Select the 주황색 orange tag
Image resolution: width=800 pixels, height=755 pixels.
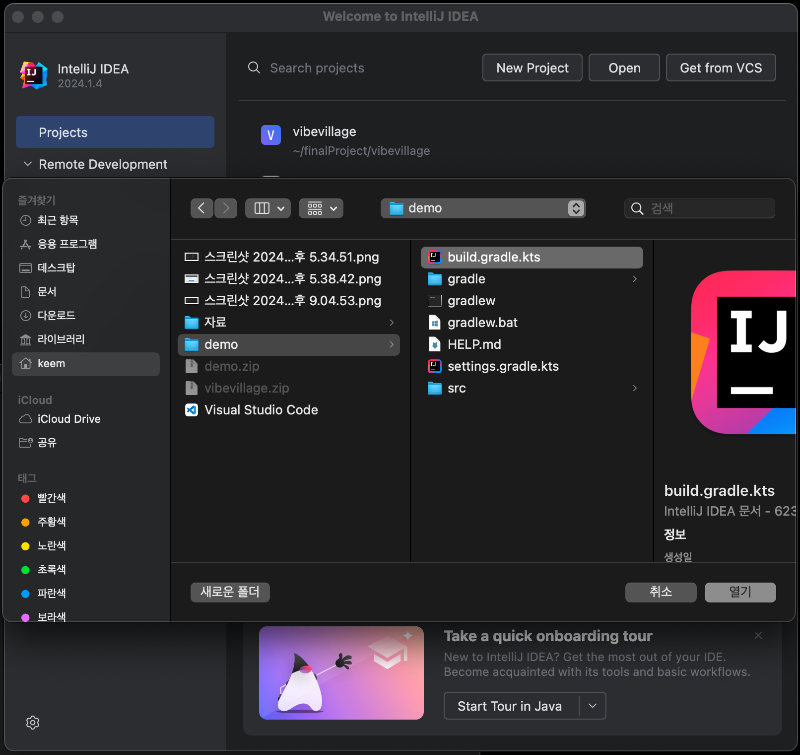(86, 522)
